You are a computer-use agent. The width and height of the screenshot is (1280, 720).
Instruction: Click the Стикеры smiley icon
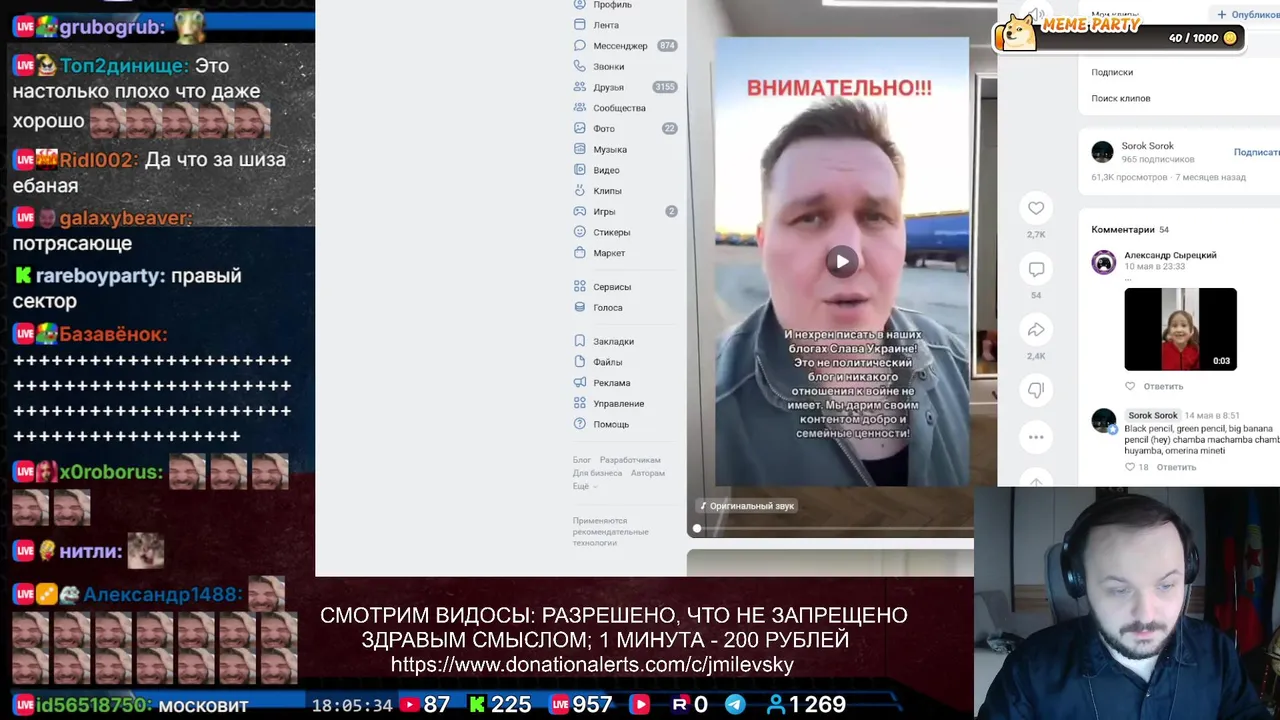click(x=580, y=232)
